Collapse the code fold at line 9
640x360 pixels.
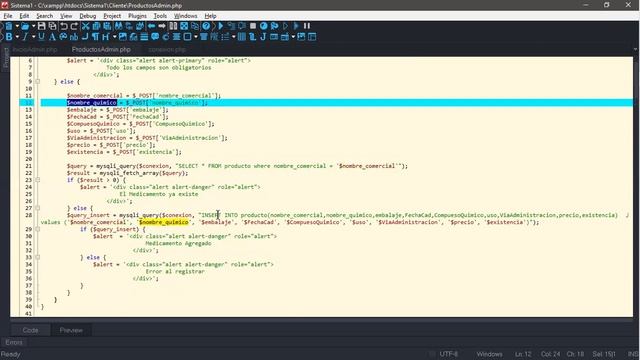click(38, 82)
